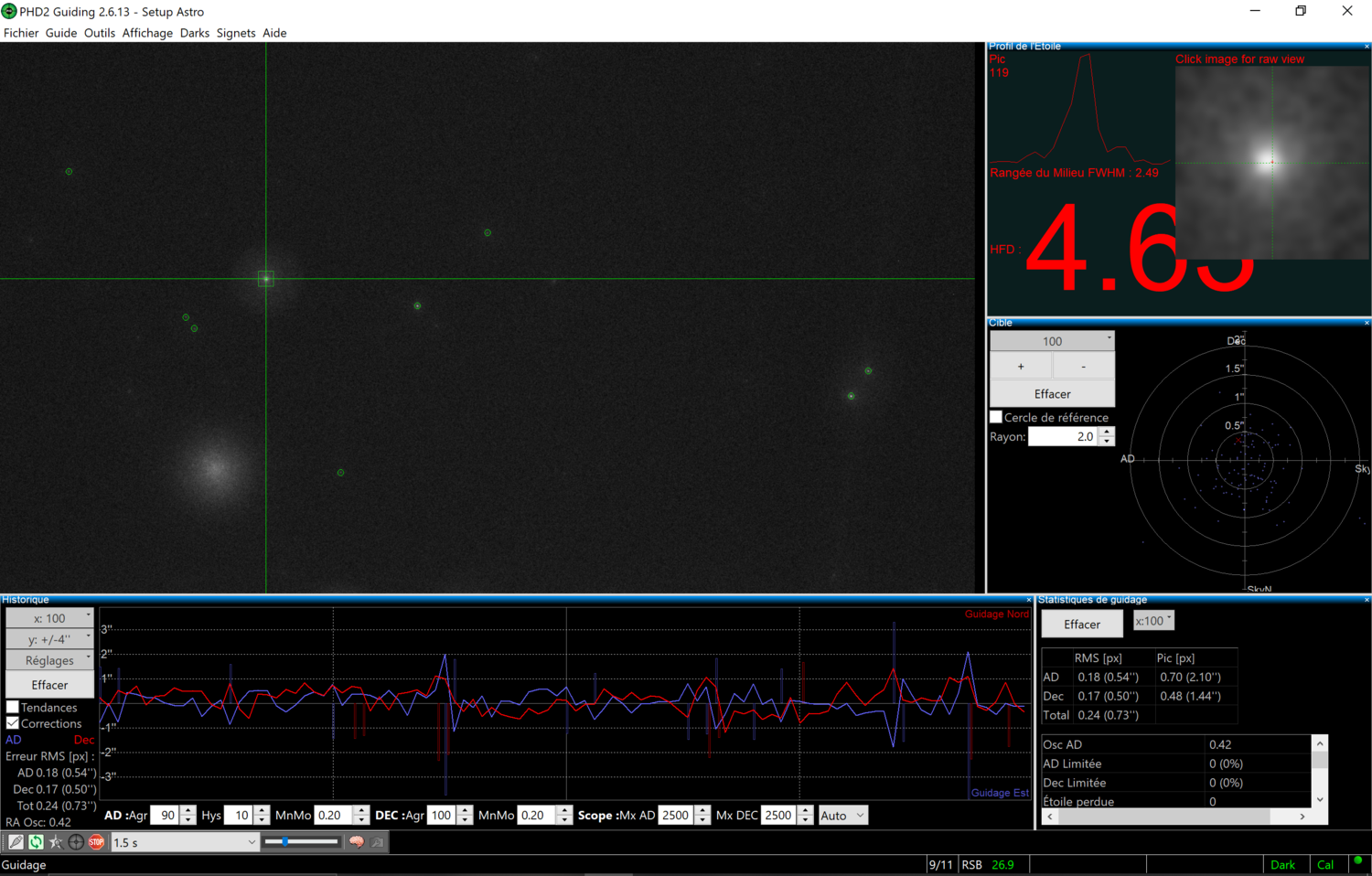Start looping exposures with the green arrows icon
Image resolution: width=1372 pixels, height=876 pixels.
coord(36,842)
